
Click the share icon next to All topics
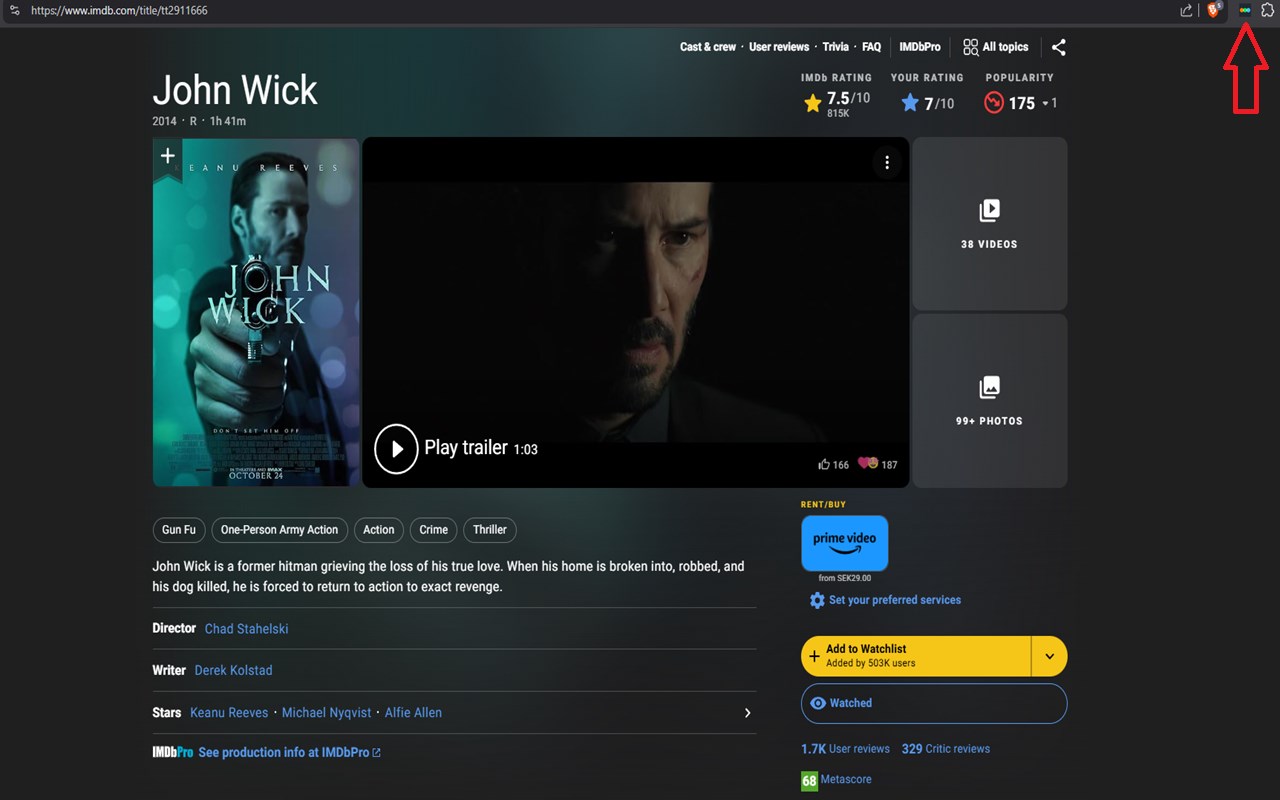1059,47
